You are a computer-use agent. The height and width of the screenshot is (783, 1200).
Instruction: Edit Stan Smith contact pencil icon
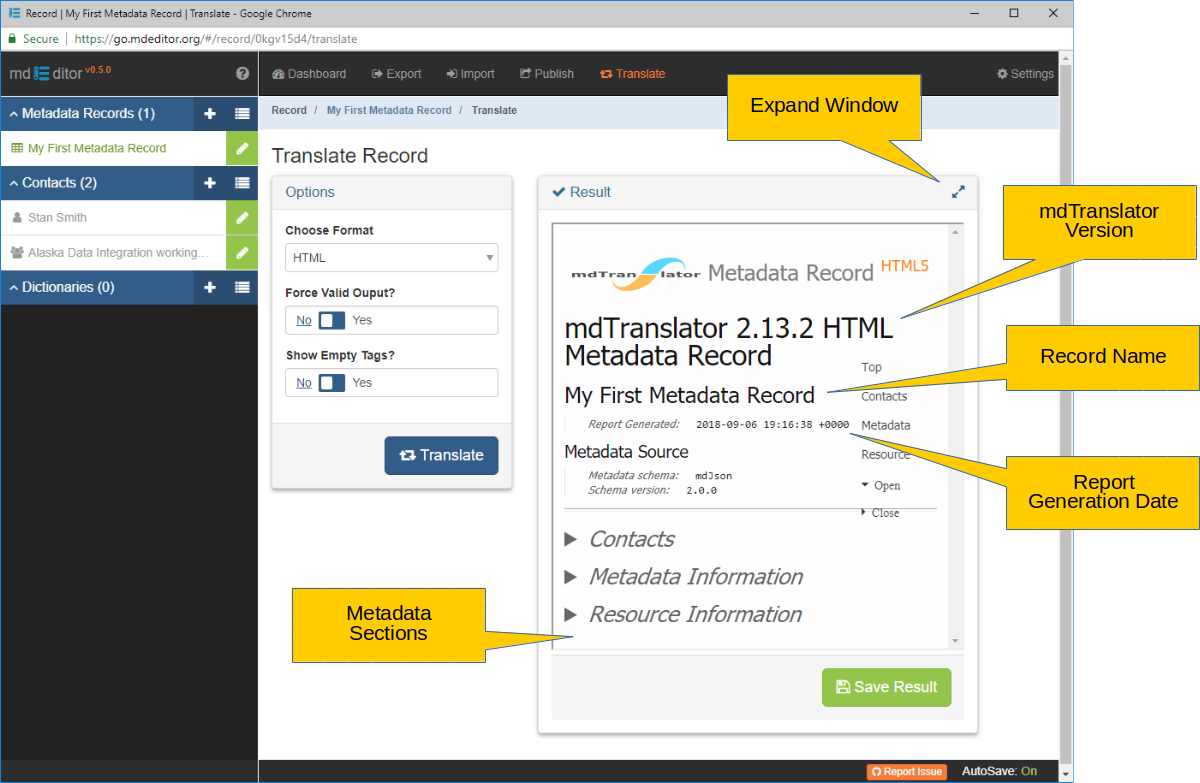[242, 218]
